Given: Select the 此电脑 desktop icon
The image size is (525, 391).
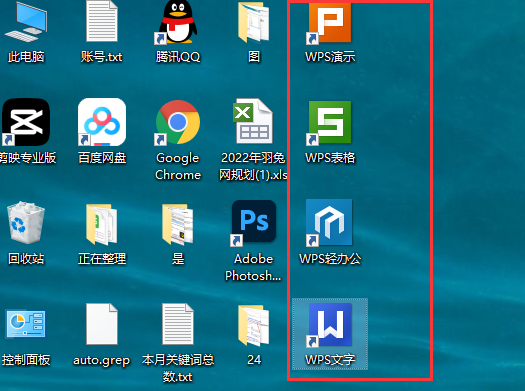Looking at the screenshot, I should (26, 22).
